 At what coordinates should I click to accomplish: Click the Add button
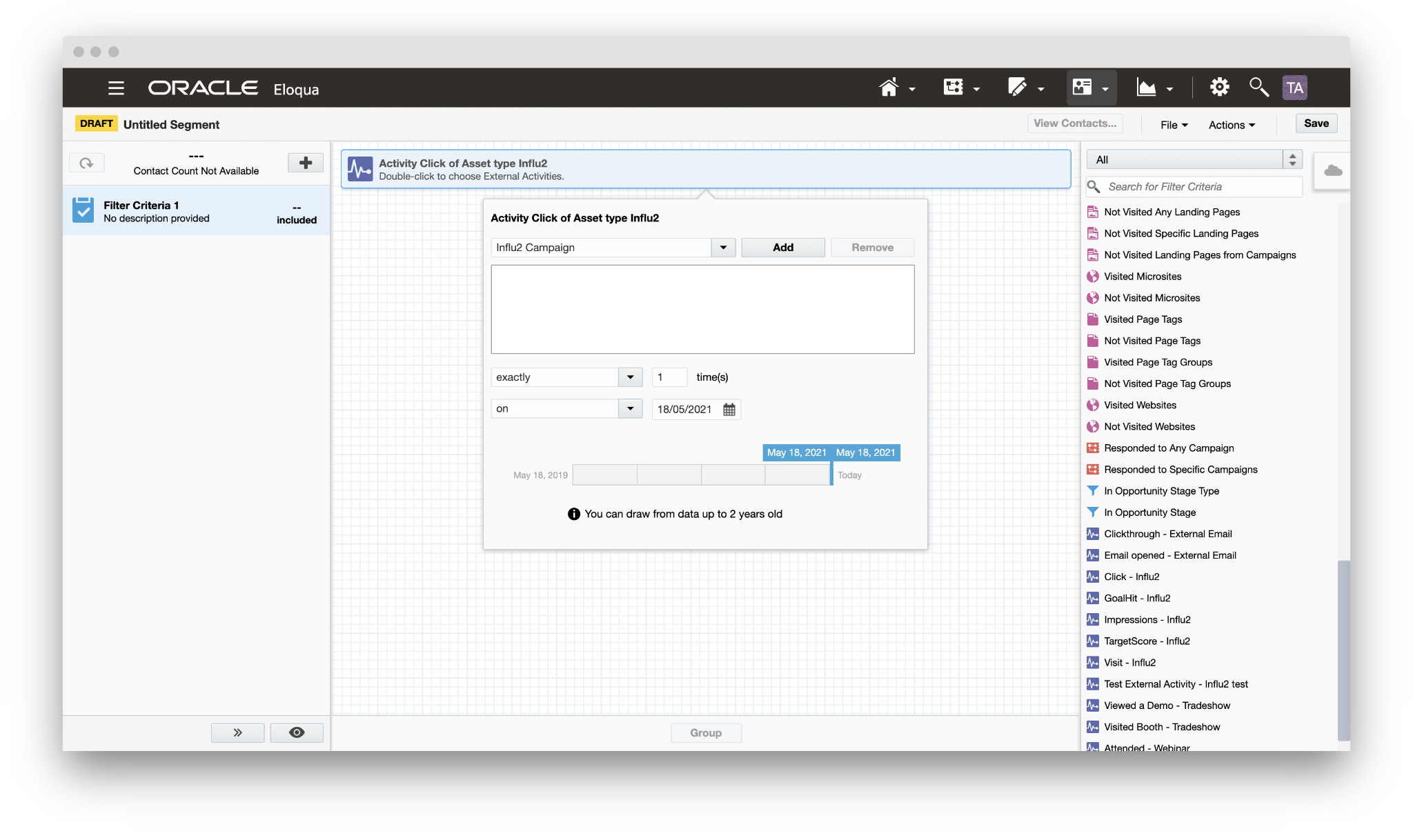tap(782, 248)
